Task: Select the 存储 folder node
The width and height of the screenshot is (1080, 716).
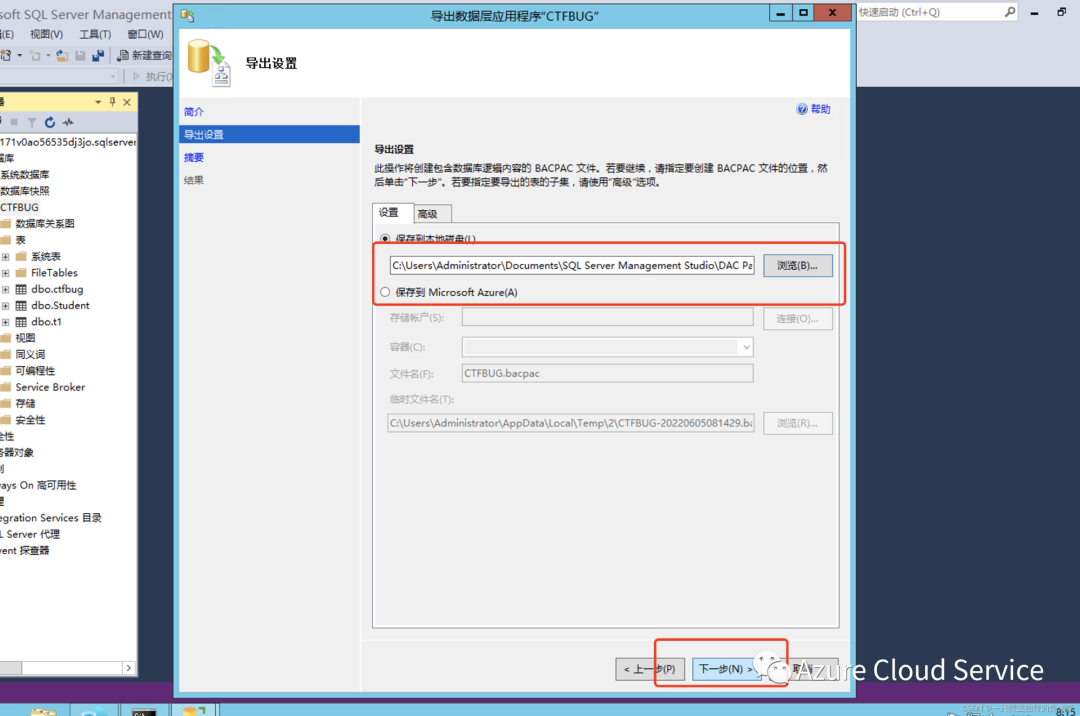Action: (25, 403)
